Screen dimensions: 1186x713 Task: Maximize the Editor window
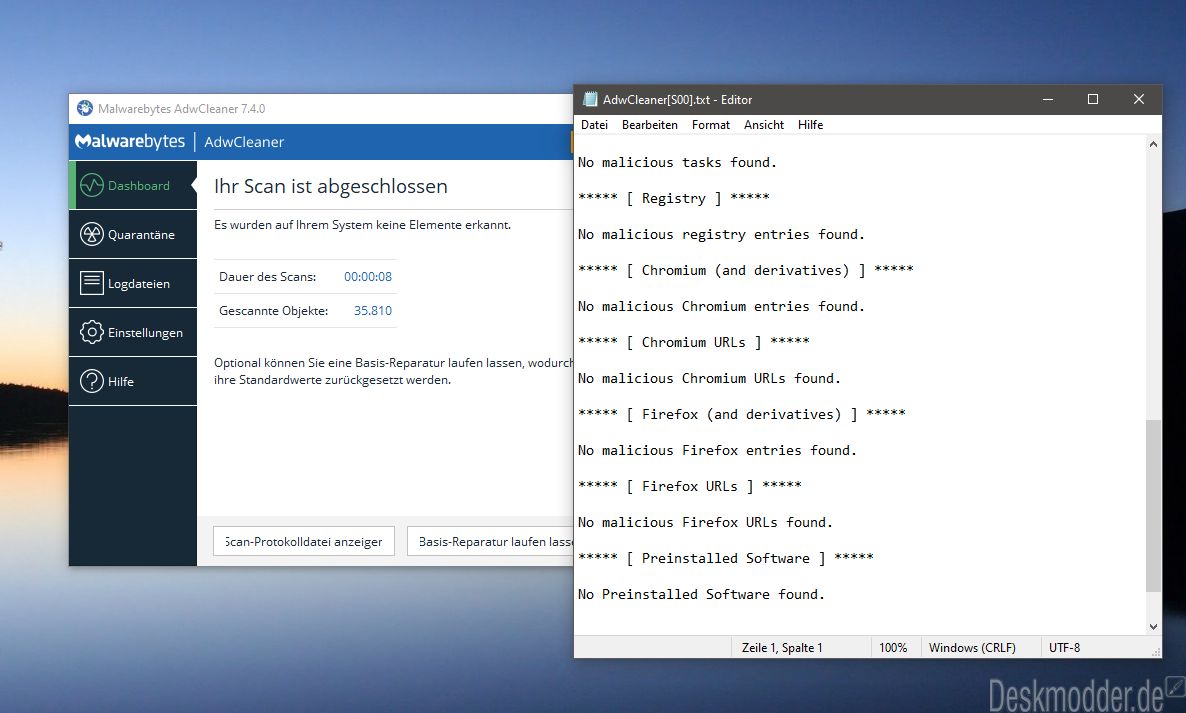point(1093,99)
